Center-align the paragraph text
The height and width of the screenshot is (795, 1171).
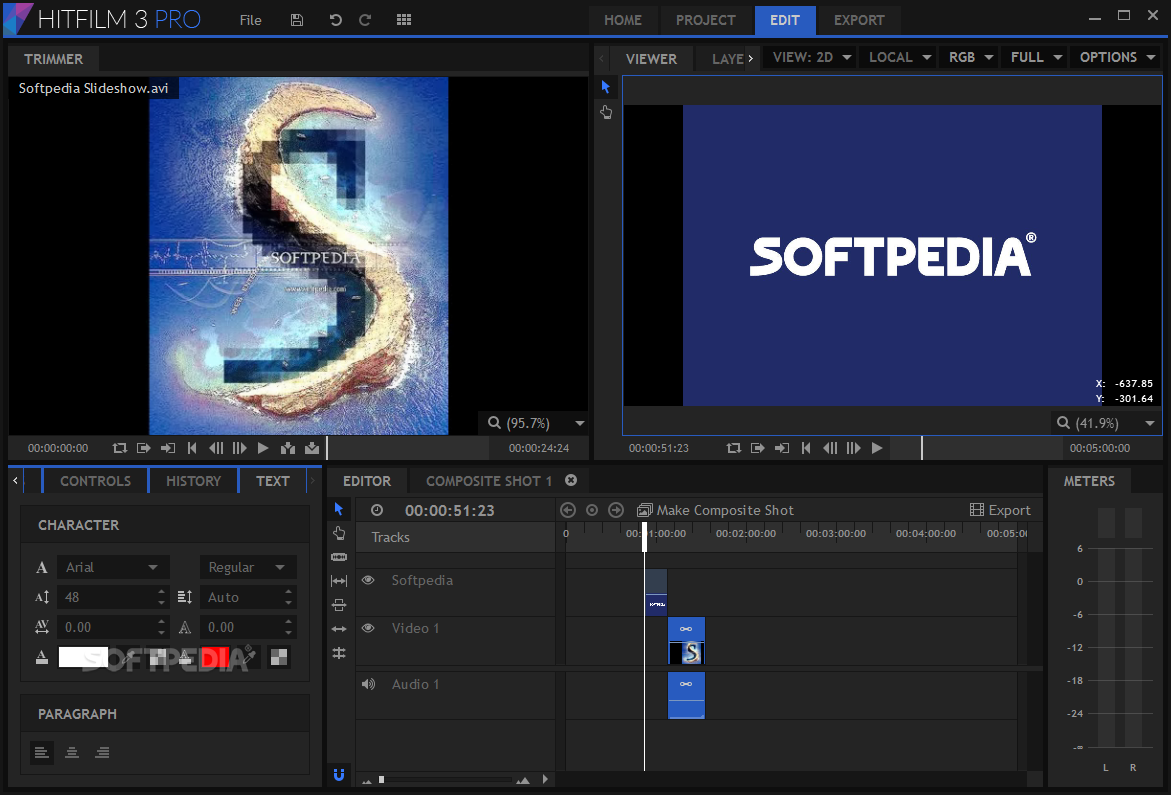pyautogui.click(x=72, y=752)
